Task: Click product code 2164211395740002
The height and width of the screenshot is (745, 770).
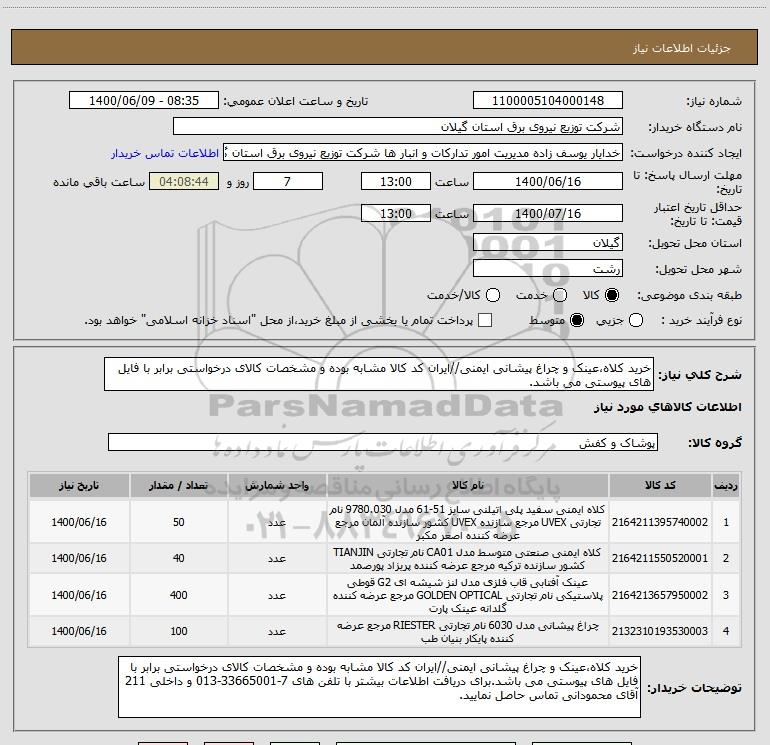Action: 660,522
